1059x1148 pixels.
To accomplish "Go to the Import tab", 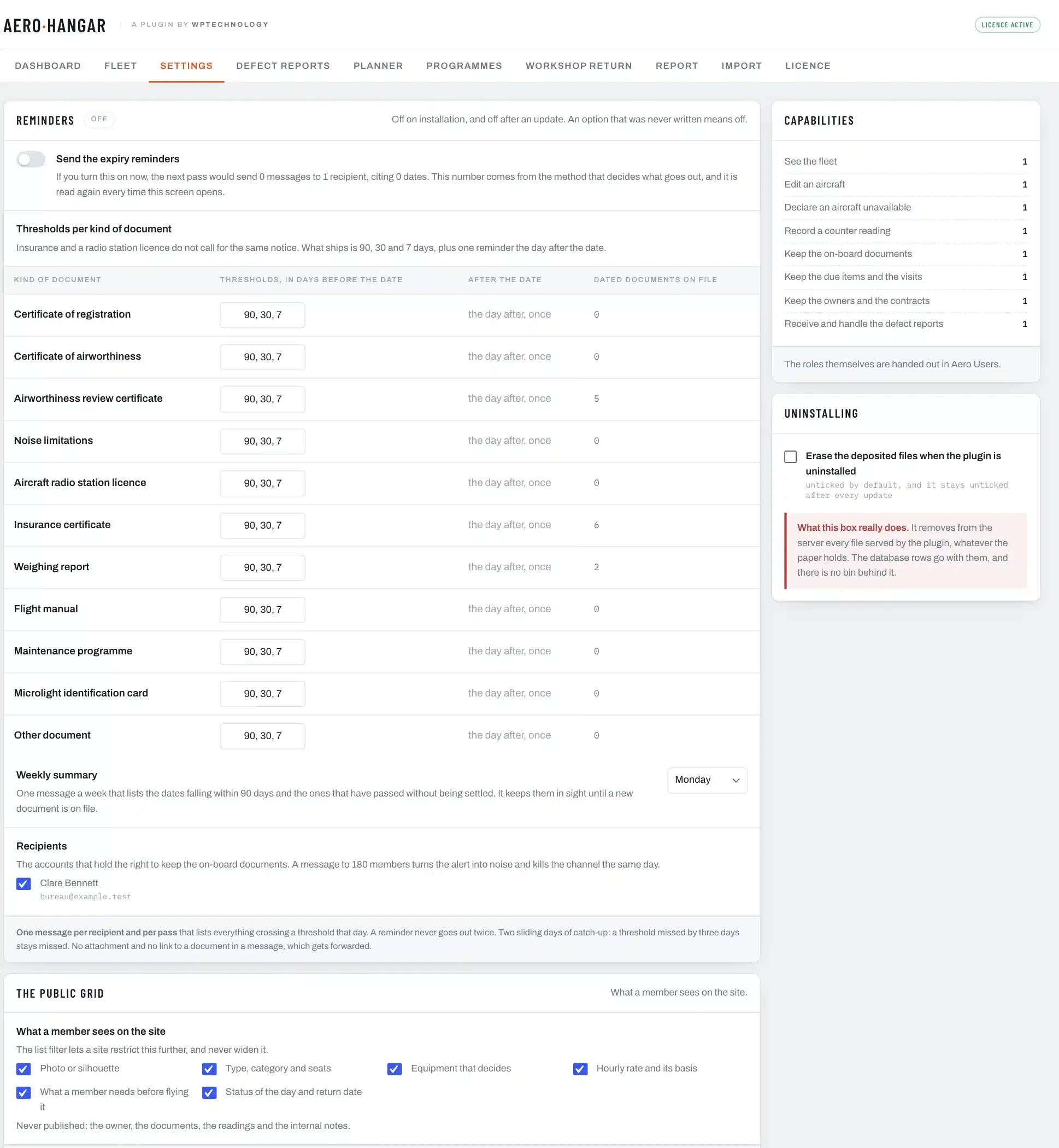I will tap(742, 66).
